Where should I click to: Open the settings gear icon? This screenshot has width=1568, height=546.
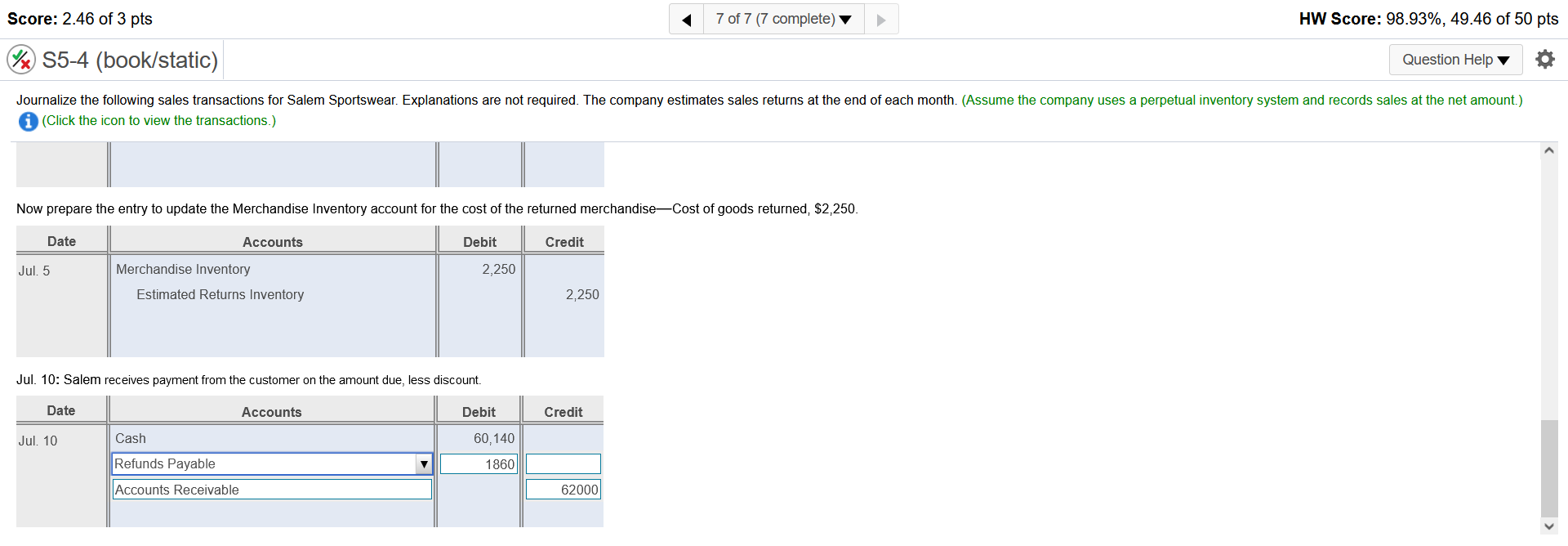point(1545,60)
